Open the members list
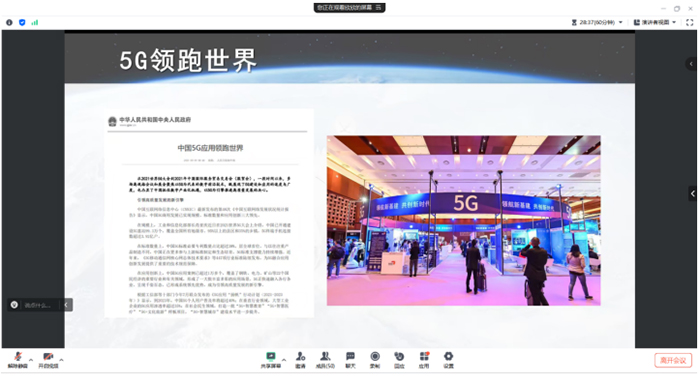The image size is (700, 383). 325,360
